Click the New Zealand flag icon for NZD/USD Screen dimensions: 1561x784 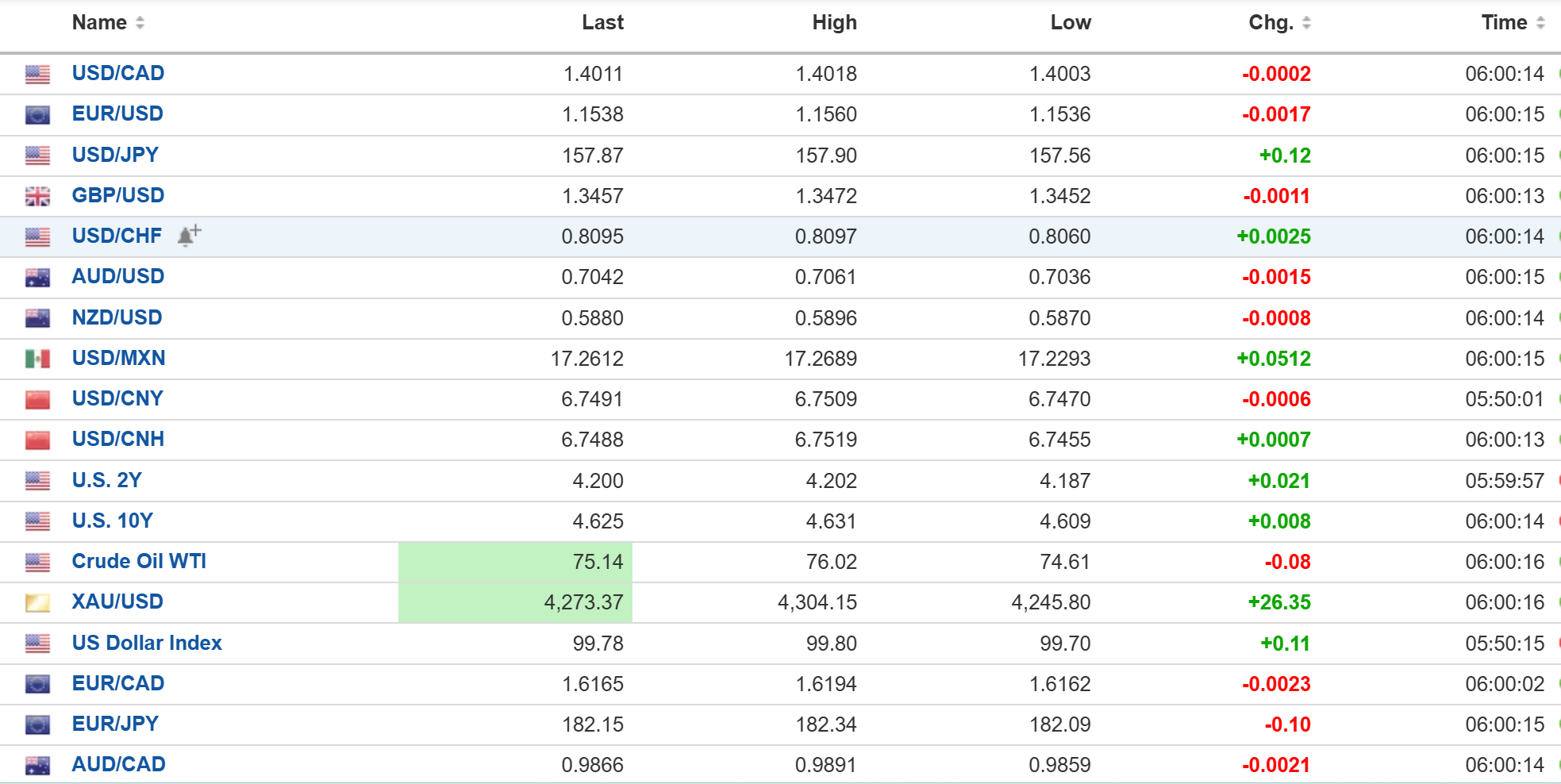tap(37, 318)
